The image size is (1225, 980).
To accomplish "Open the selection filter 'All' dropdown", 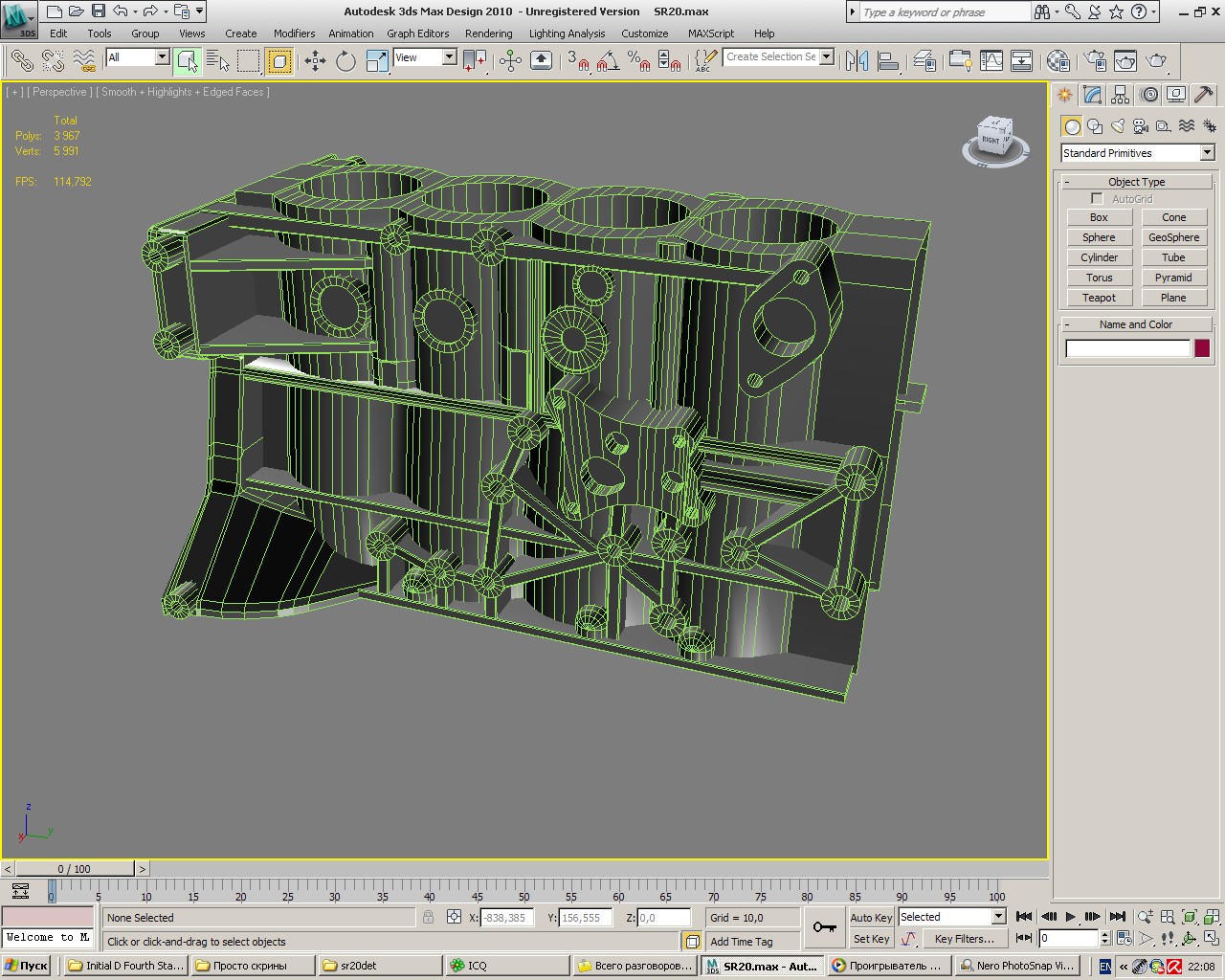I will point(162,57).
